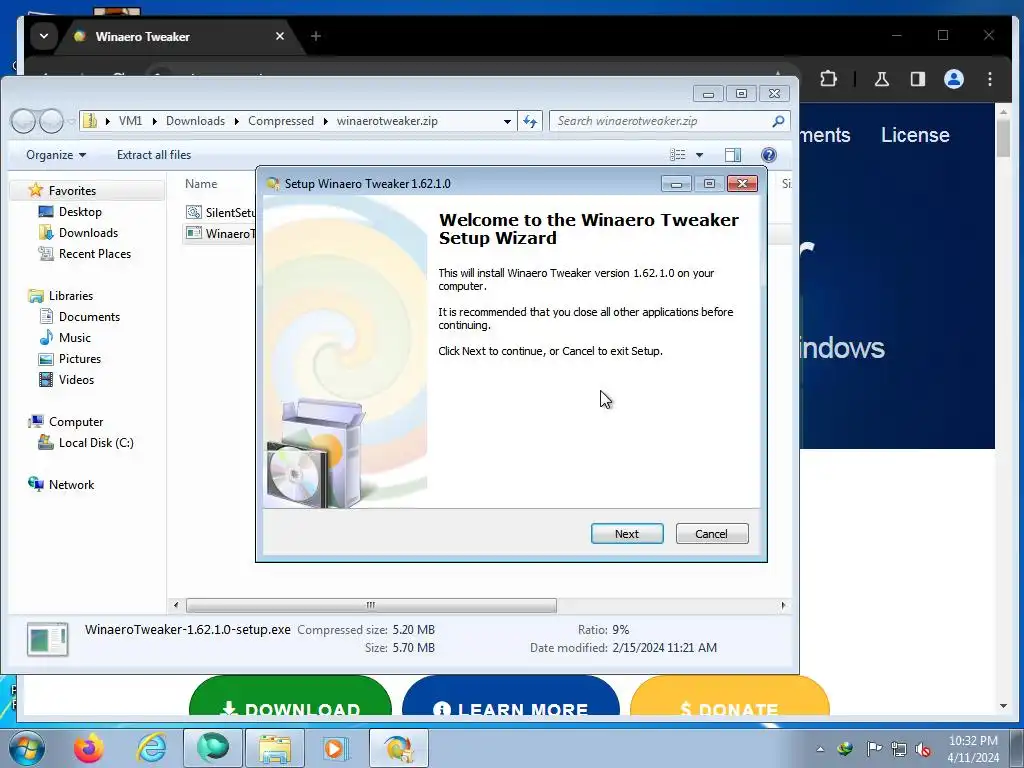
Task: Expand arrow after VM1 in breadcrumb
Action: [x=154, y=121]
